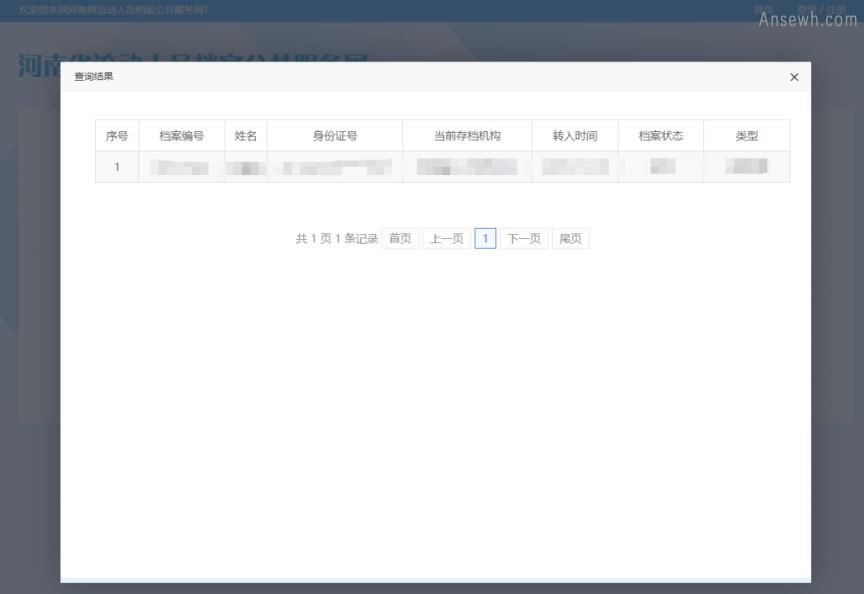Click the 当前存档机构 column header
864x594 pixels.
coord(467,136)
